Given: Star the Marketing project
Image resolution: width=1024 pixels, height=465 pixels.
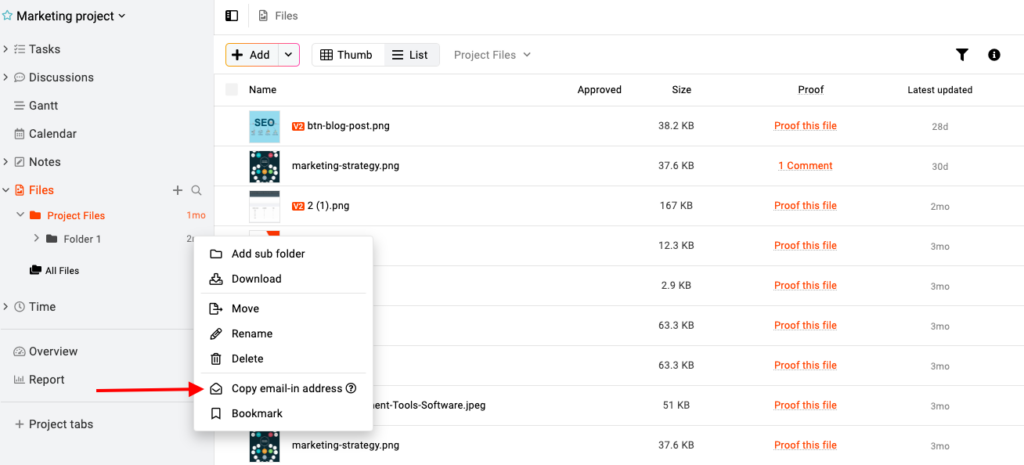Looking at the screenshot, I should (8, 16).
